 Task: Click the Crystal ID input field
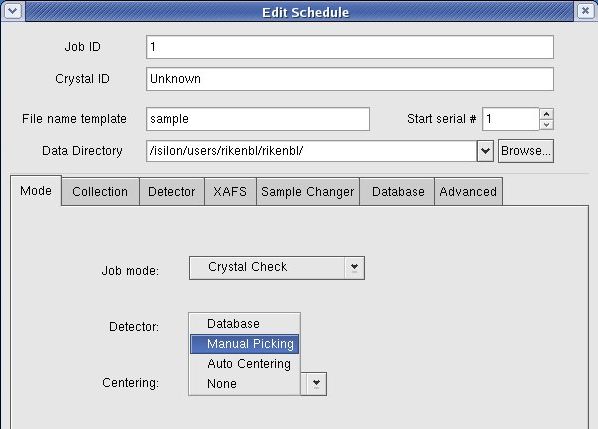(x=350, y=79)
